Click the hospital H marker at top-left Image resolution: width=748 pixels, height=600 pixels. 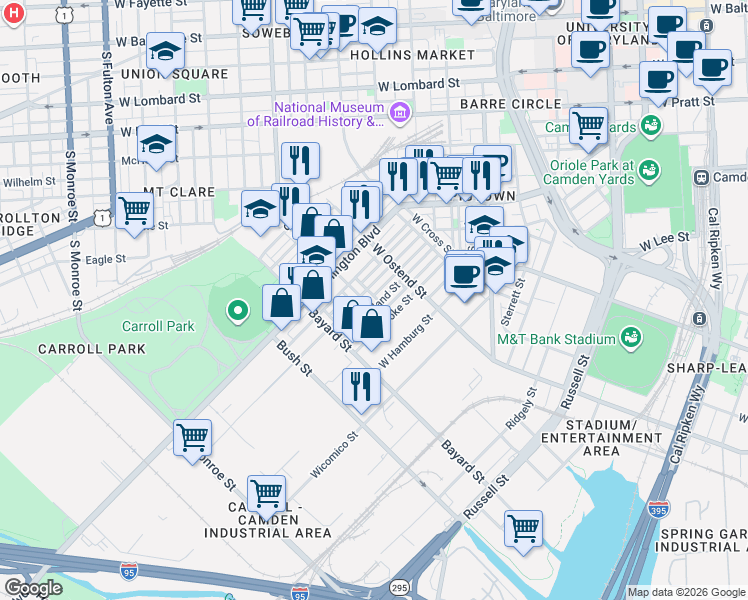coord(13,13)
